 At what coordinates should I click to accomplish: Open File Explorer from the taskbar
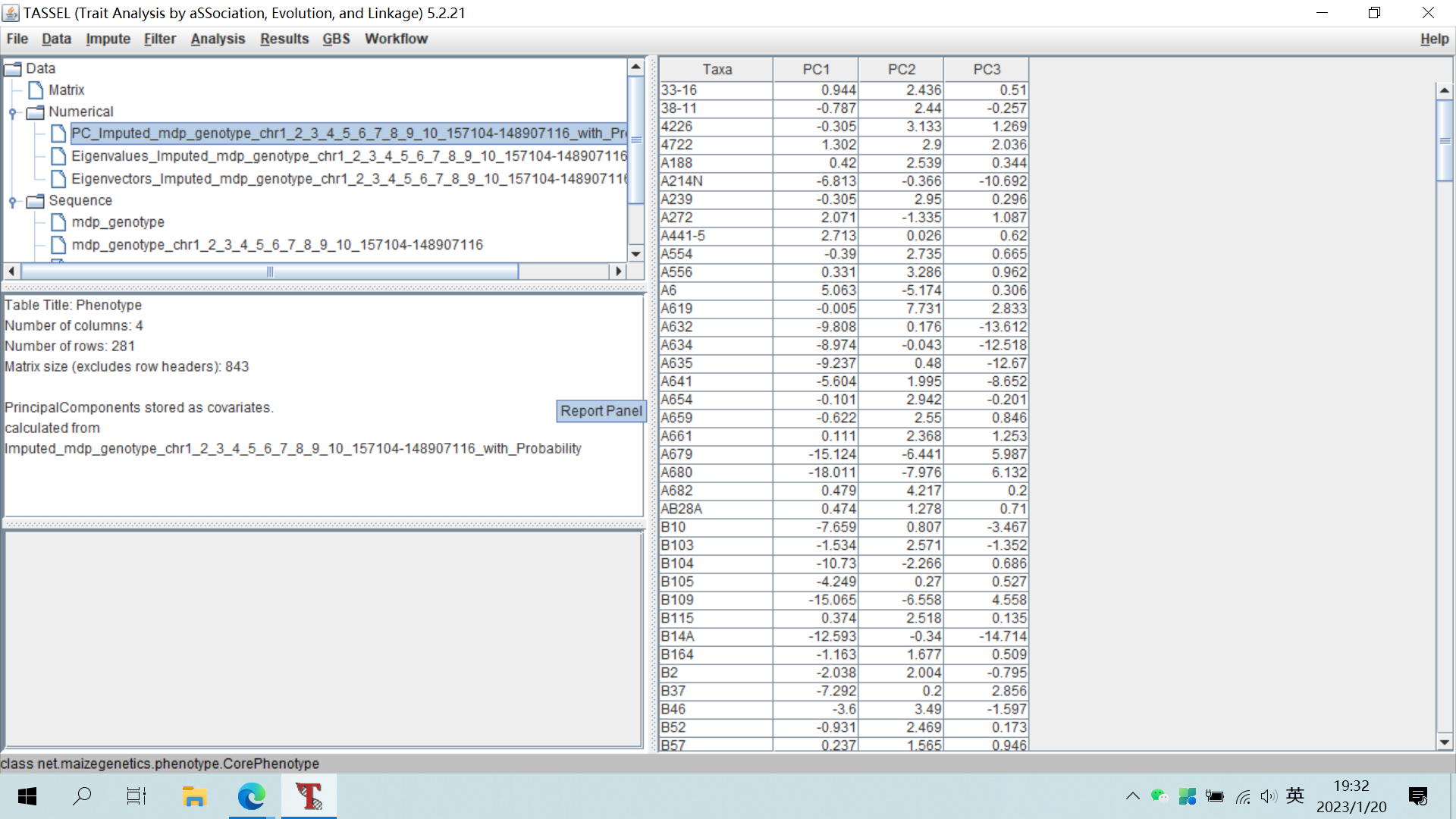click(x=194, y=796)
